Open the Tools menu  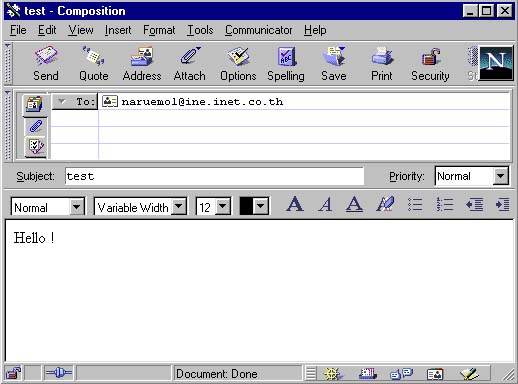click(x=200, y=30)
